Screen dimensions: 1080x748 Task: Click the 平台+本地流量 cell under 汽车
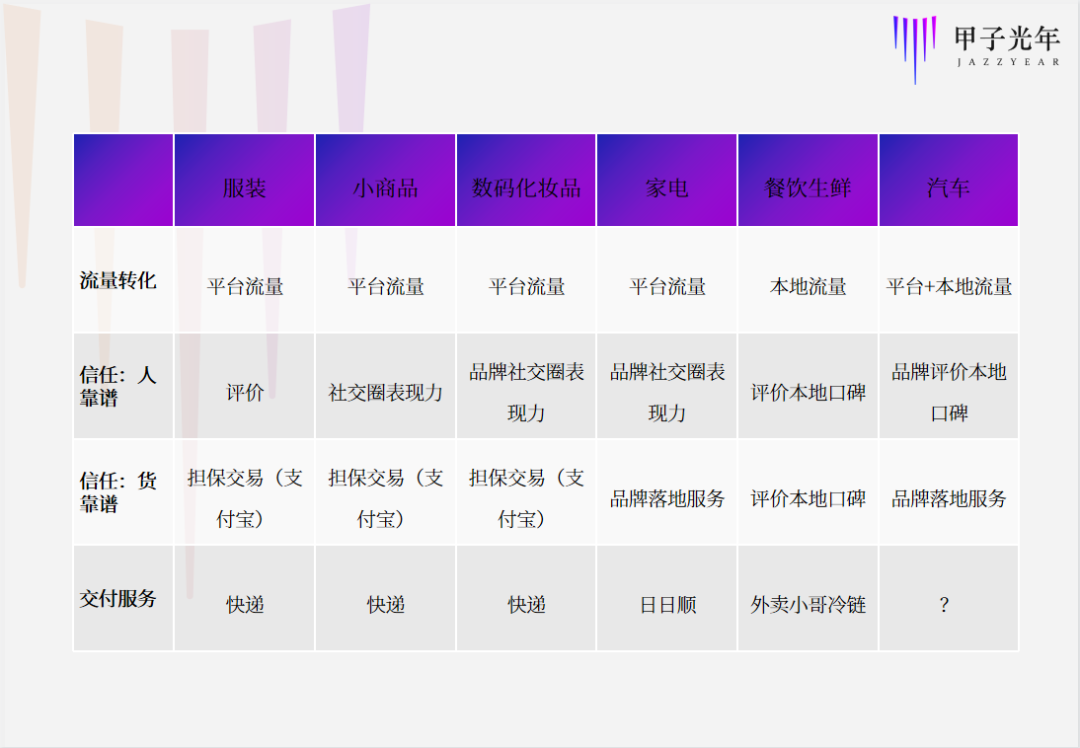coord(948,287)
